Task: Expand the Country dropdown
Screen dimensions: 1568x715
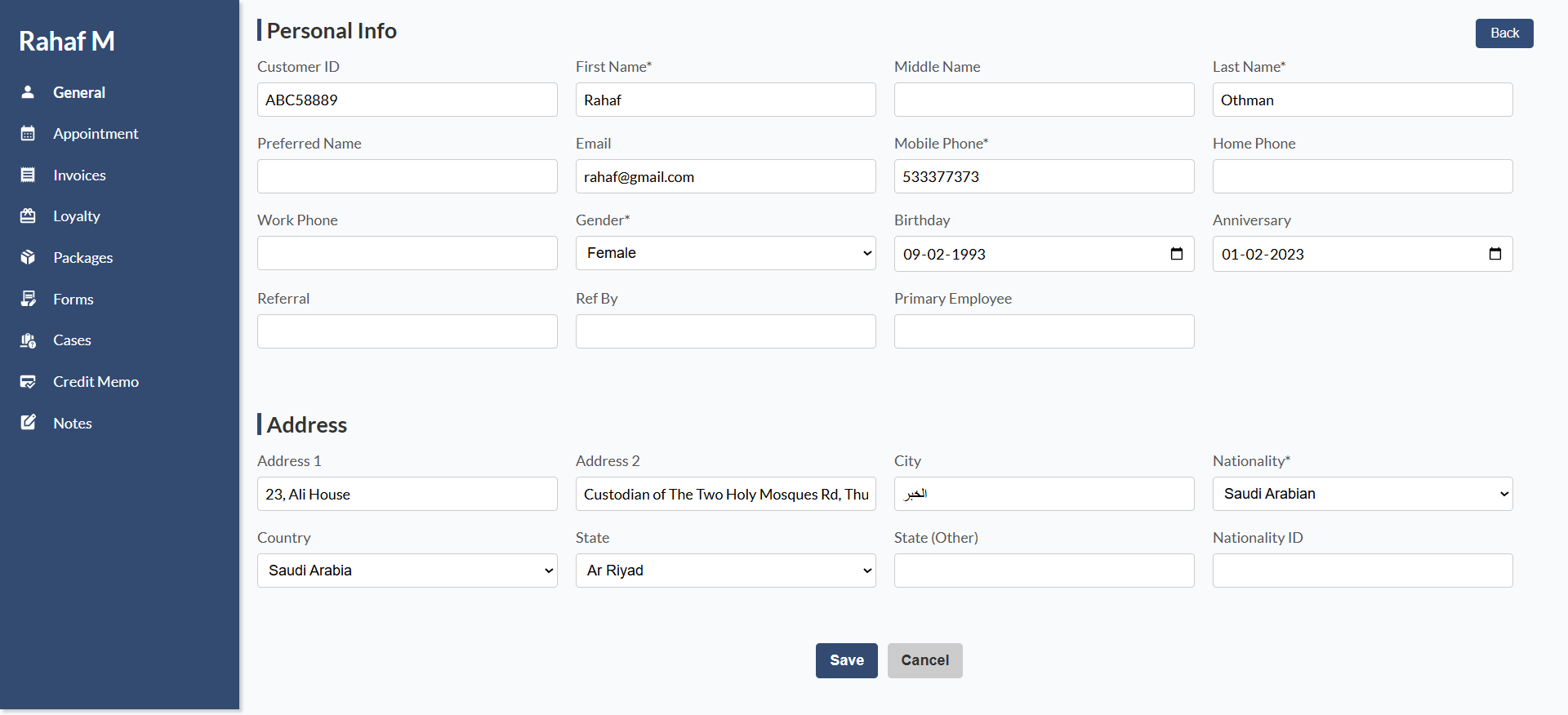Action: (407, 571)
